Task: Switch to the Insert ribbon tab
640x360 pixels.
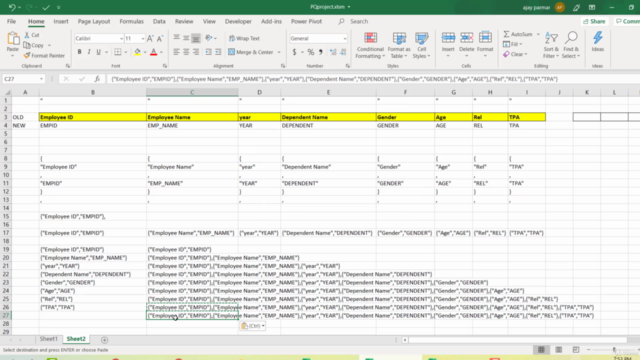Action: pyautogui.click(x=61, y=21)
